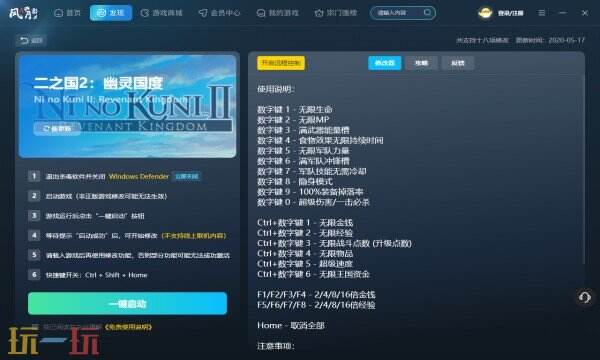Click the line 数字键 9 - 100%装备掉落率
600x360 pixels.
310,192
